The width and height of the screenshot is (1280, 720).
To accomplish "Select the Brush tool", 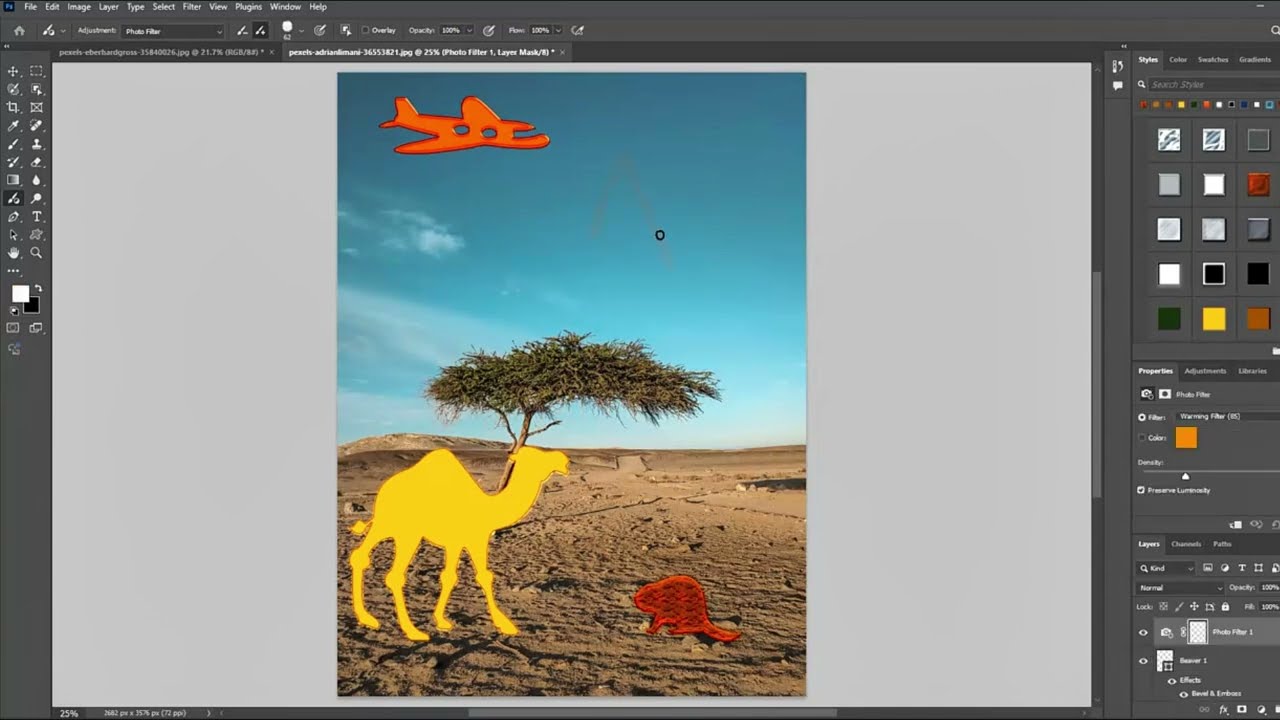I will coord(14,144).
